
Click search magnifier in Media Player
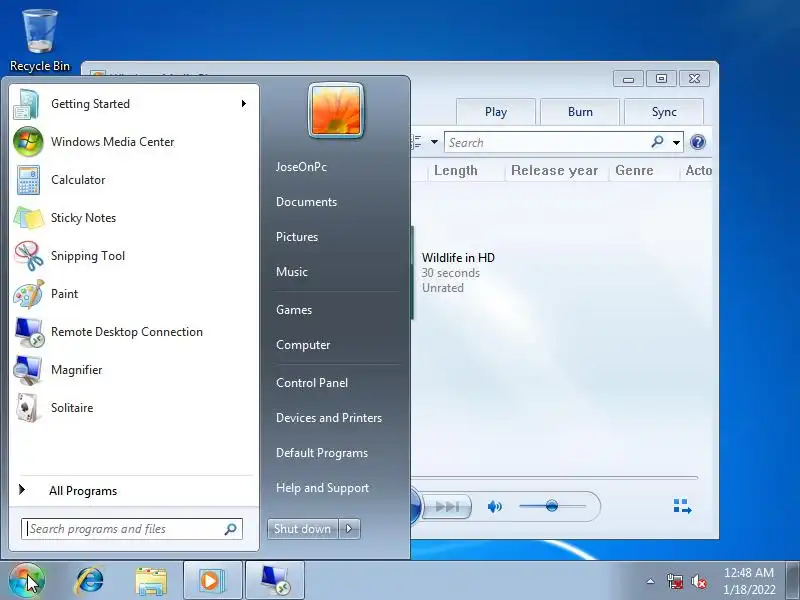[x=658, y=141]
